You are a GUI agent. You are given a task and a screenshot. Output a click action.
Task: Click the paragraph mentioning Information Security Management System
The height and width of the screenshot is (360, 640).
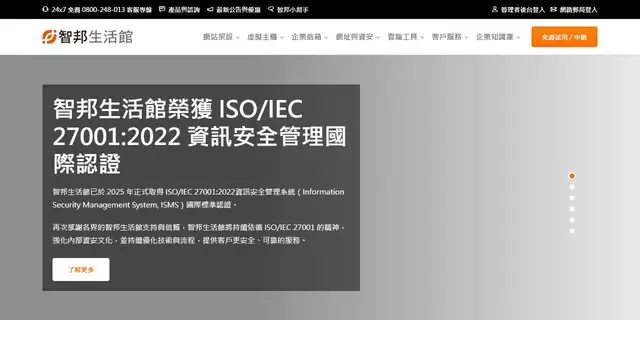(198, 198)
